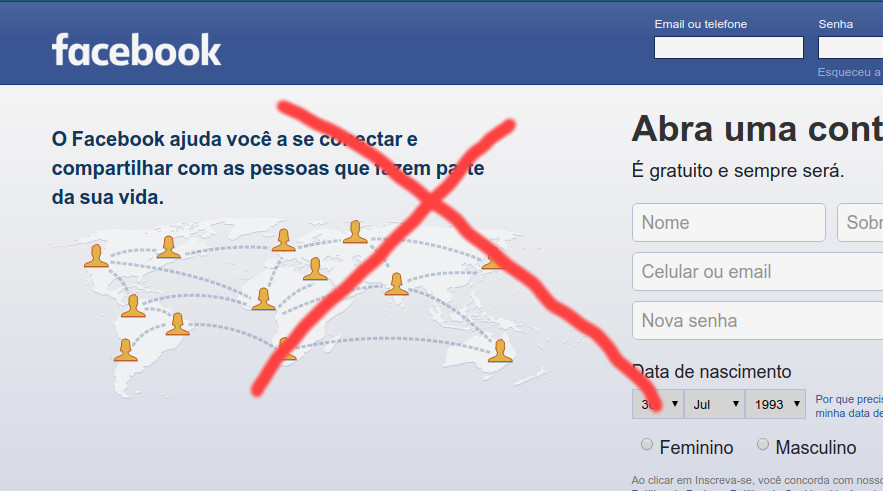Click the Celular ou email field
883x491 pixels.
[x=757, y=271]
